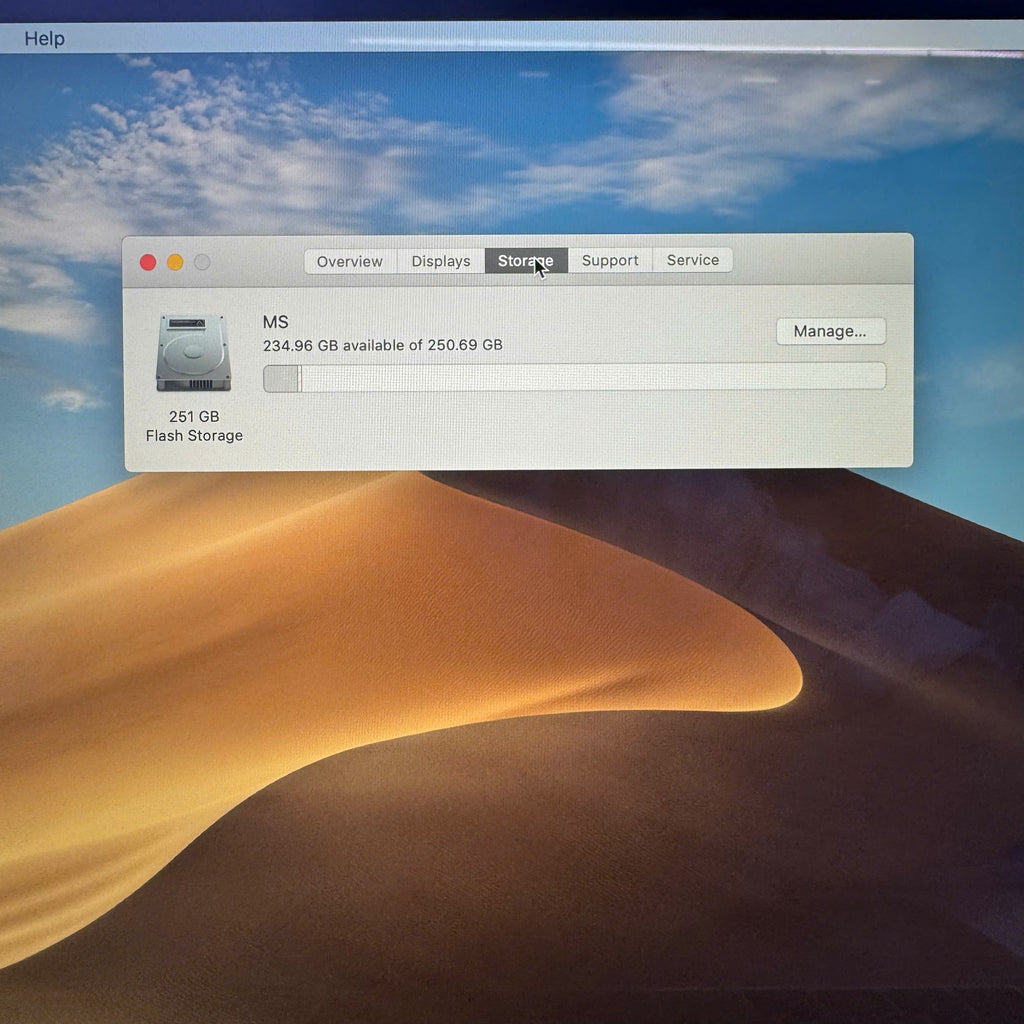Image resolution: width=1024 pixels, height=1024 pixels.
Task: Switch to the Displays tab
Action: pyautogui.click(x=441, y=261)
